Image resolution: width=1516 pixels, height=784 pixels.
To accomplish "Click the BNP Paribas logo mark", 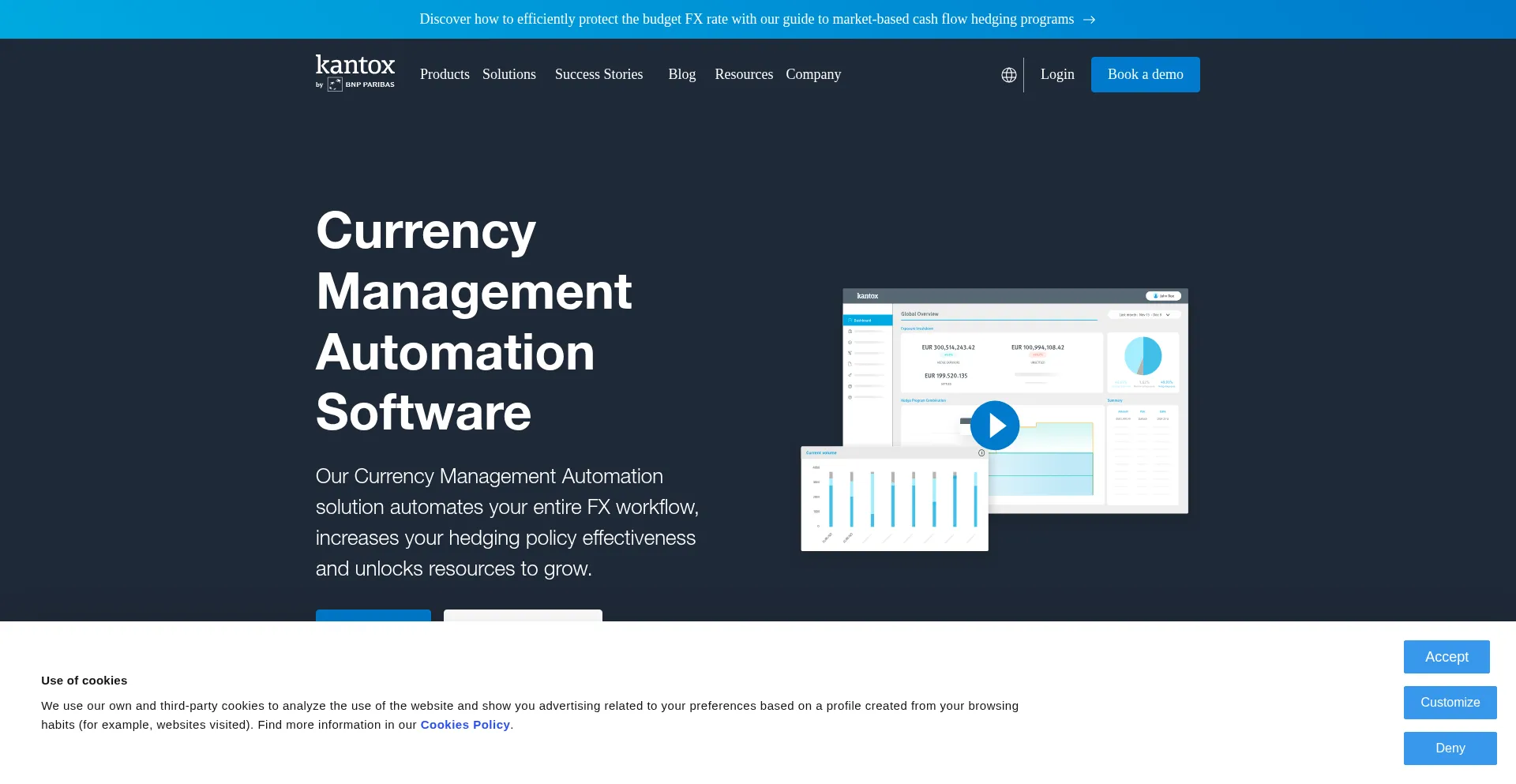I will click(x=335, y=84).
